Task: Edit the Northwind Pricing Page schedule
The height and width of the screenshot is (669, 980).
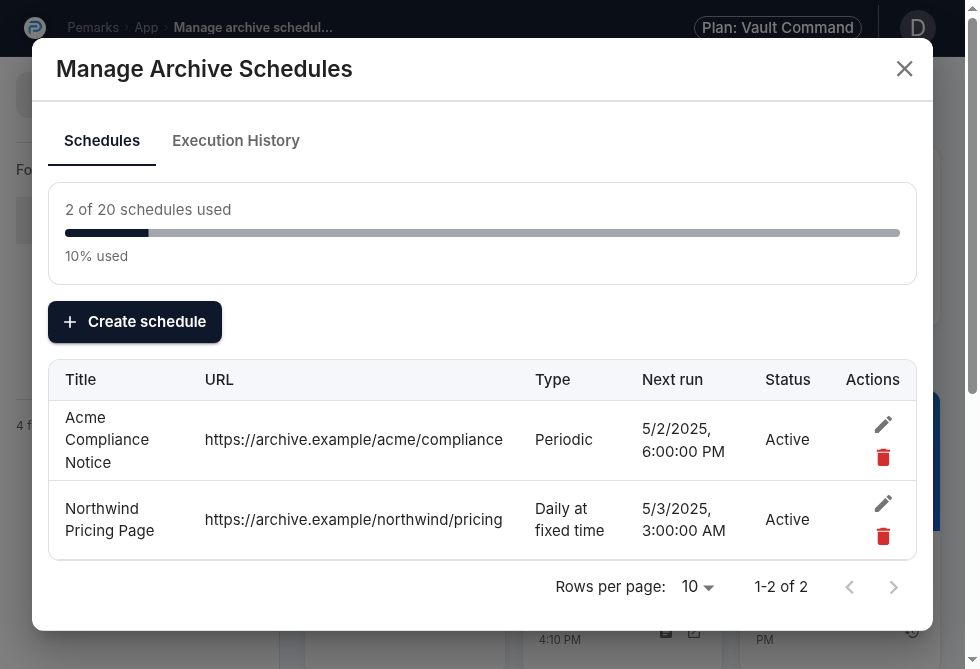Action: click(x=883, y=503)
